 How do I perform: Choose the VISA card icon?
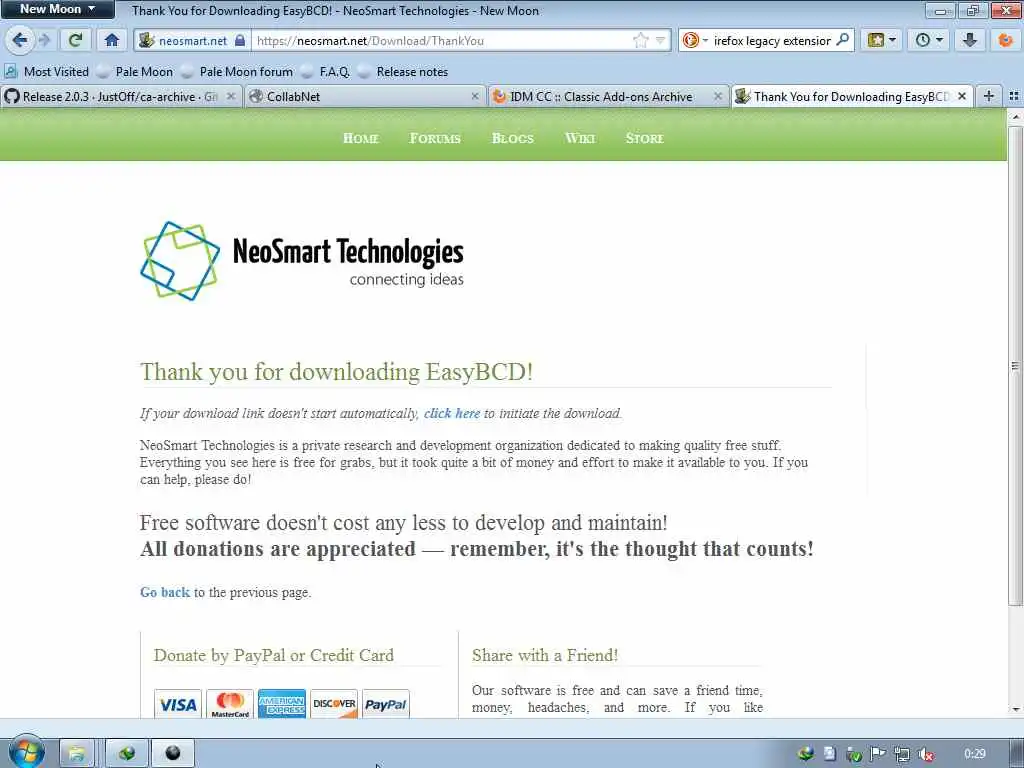(178, 704)
